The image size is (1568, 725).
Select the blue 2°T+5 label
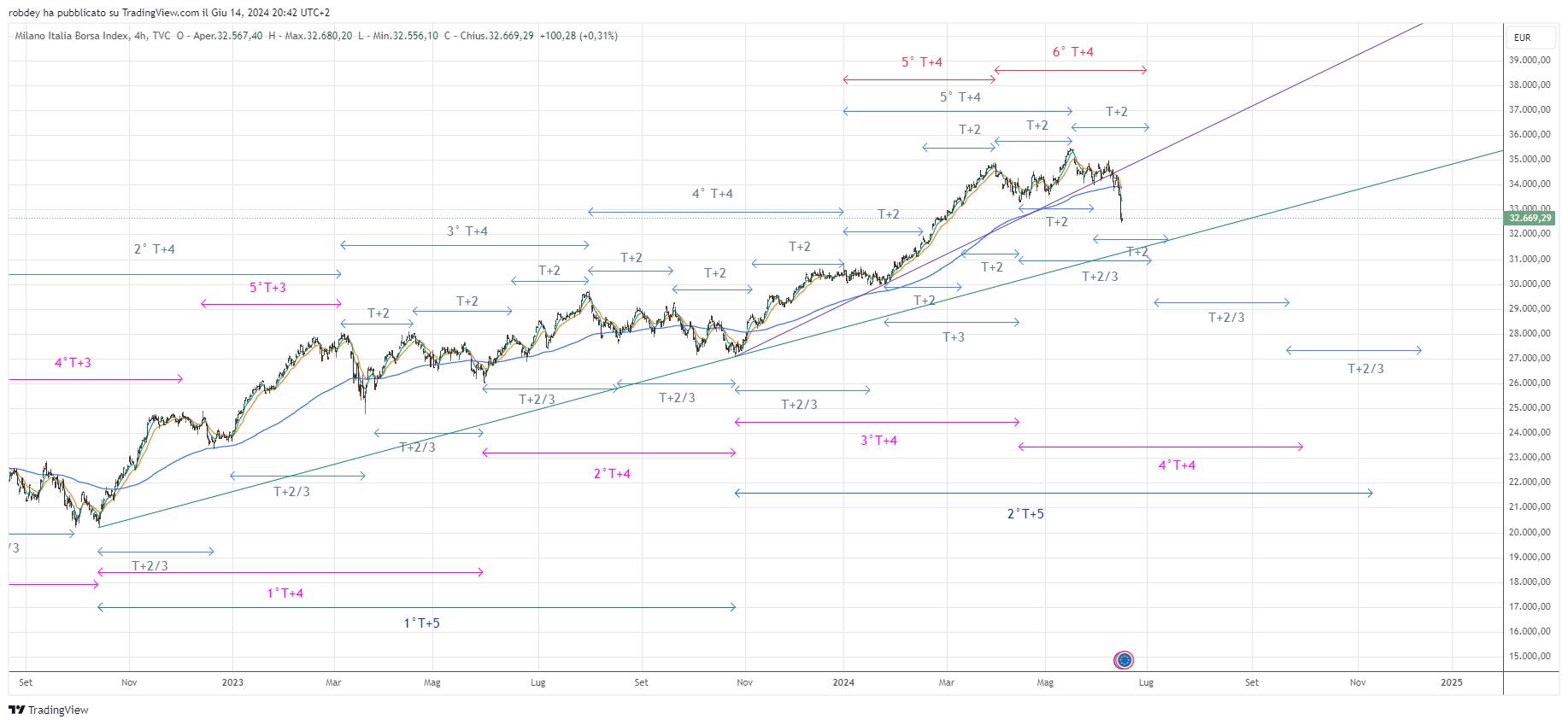pyautogui.click(x=1025, y=514)
